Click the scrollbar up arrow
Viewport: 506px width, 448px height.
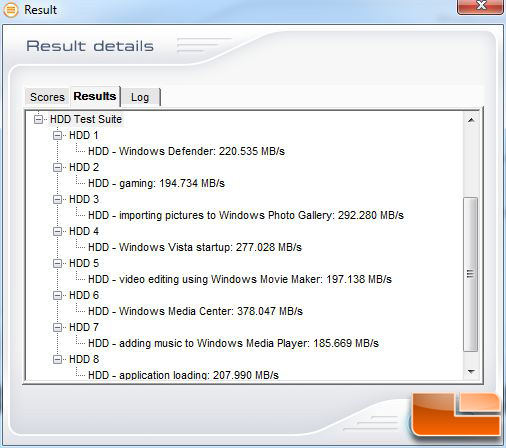point(471,120)
